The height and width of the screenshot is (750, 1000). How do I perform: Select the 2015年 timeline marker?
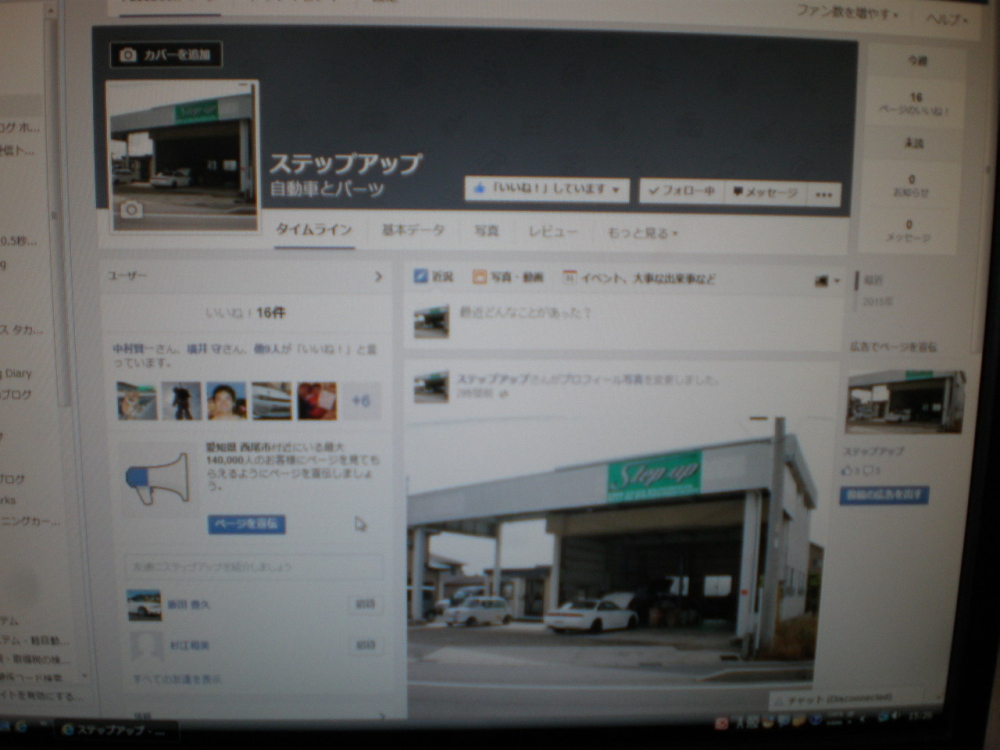click(x=878, y=301)
